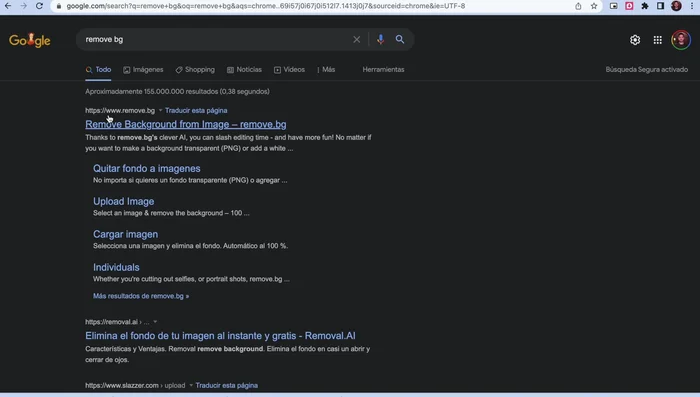Switch to the Shopping tab
Screen dimensions: 700x397
(195, 70)
